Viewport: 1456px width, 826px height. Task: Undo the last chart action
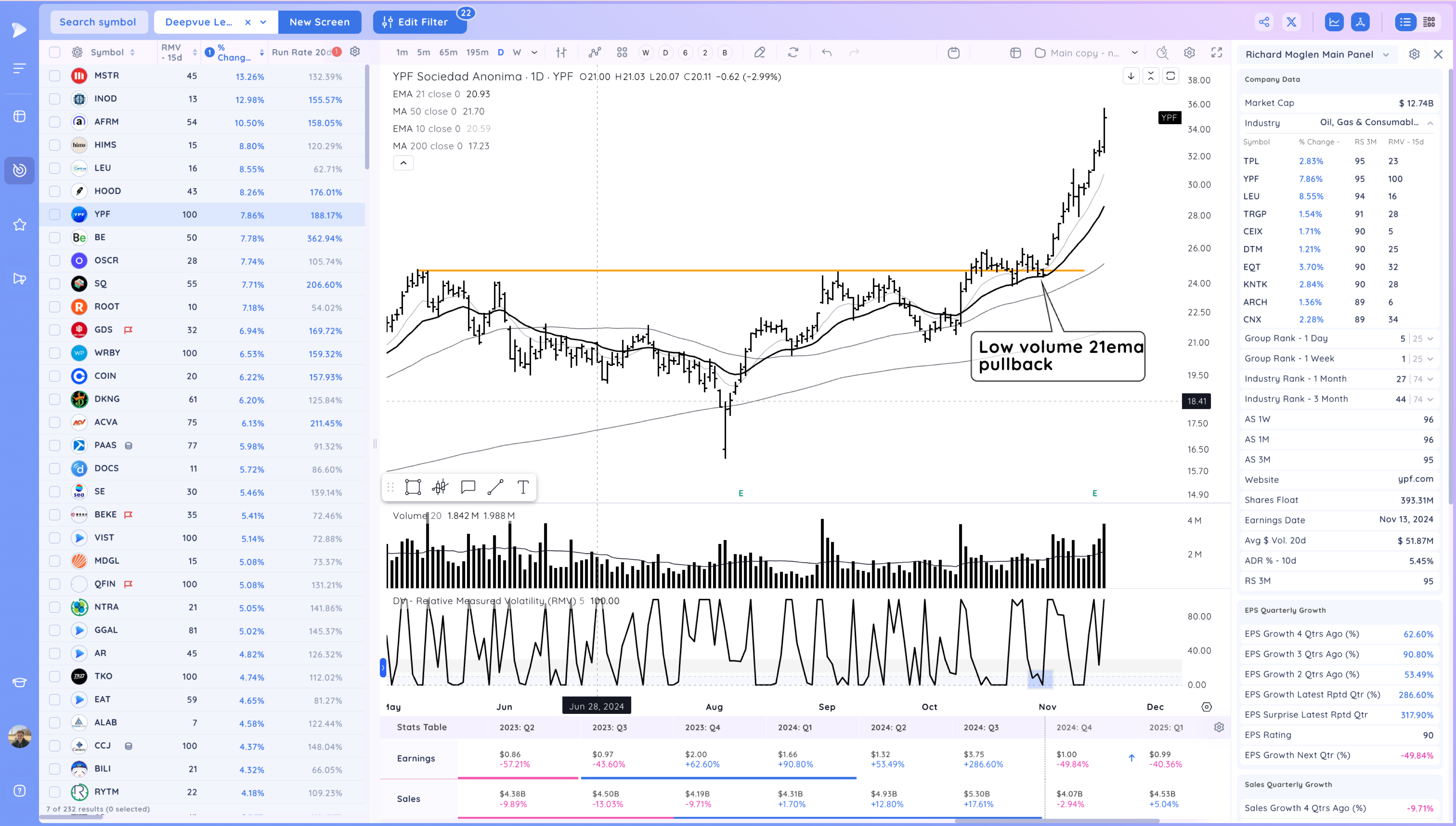(x=827, y=53)
